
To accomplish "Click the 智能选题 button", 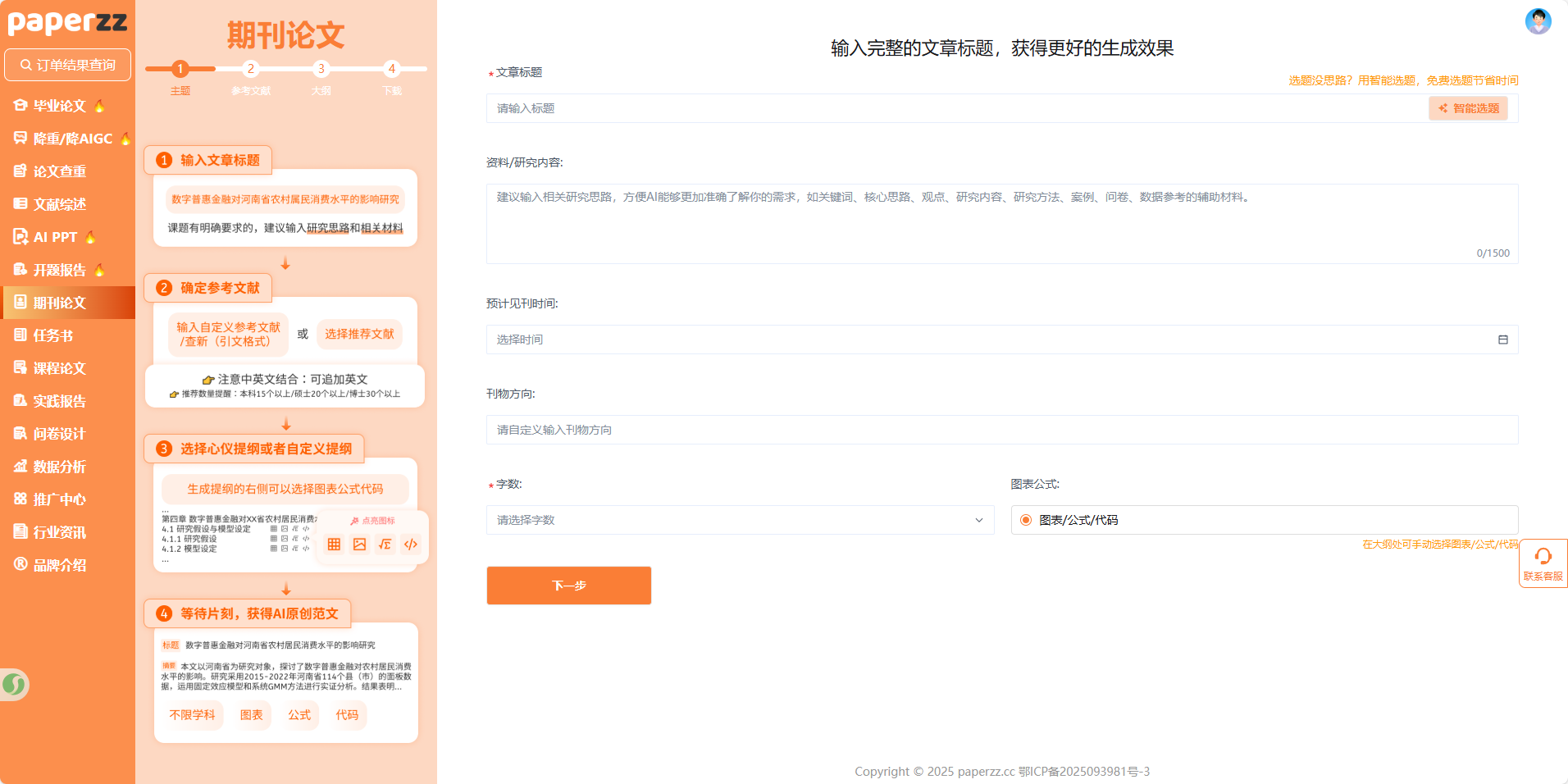I will pos(1467,108).
